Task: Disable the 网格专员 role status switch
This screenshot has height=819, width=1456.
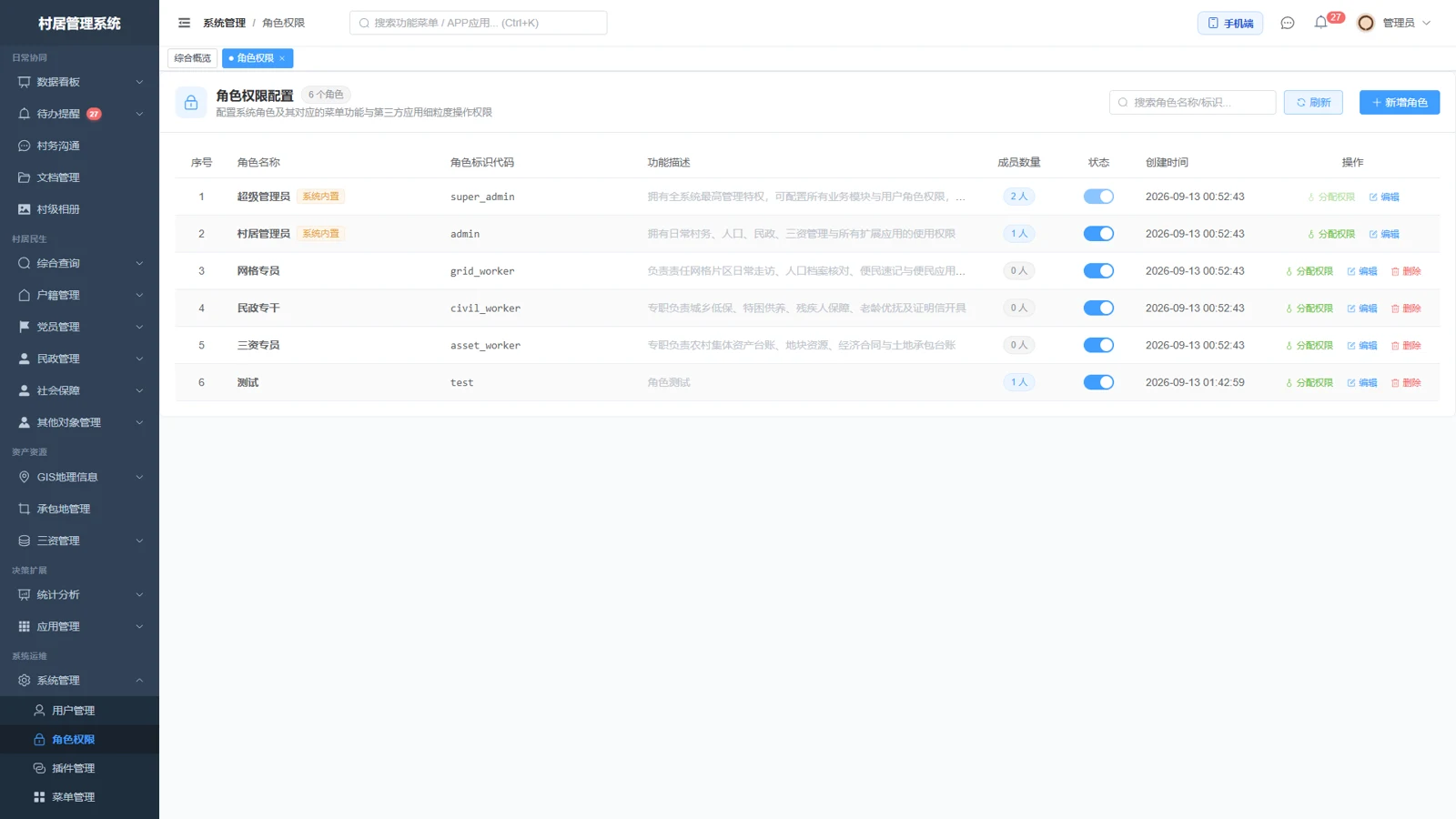Action: (x=1098, y=271)
